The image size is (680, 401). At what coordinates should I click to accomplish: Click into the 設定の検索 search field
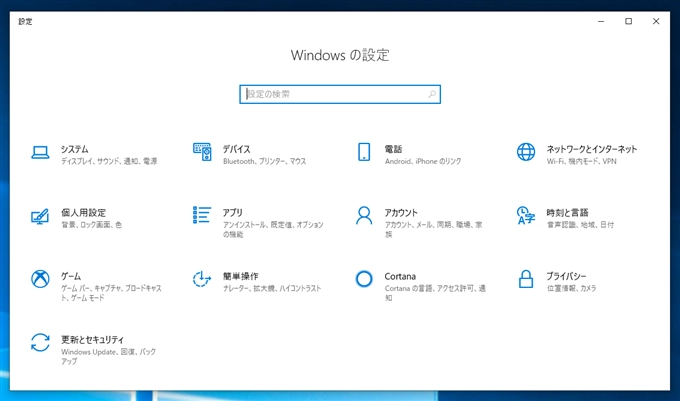340,94
